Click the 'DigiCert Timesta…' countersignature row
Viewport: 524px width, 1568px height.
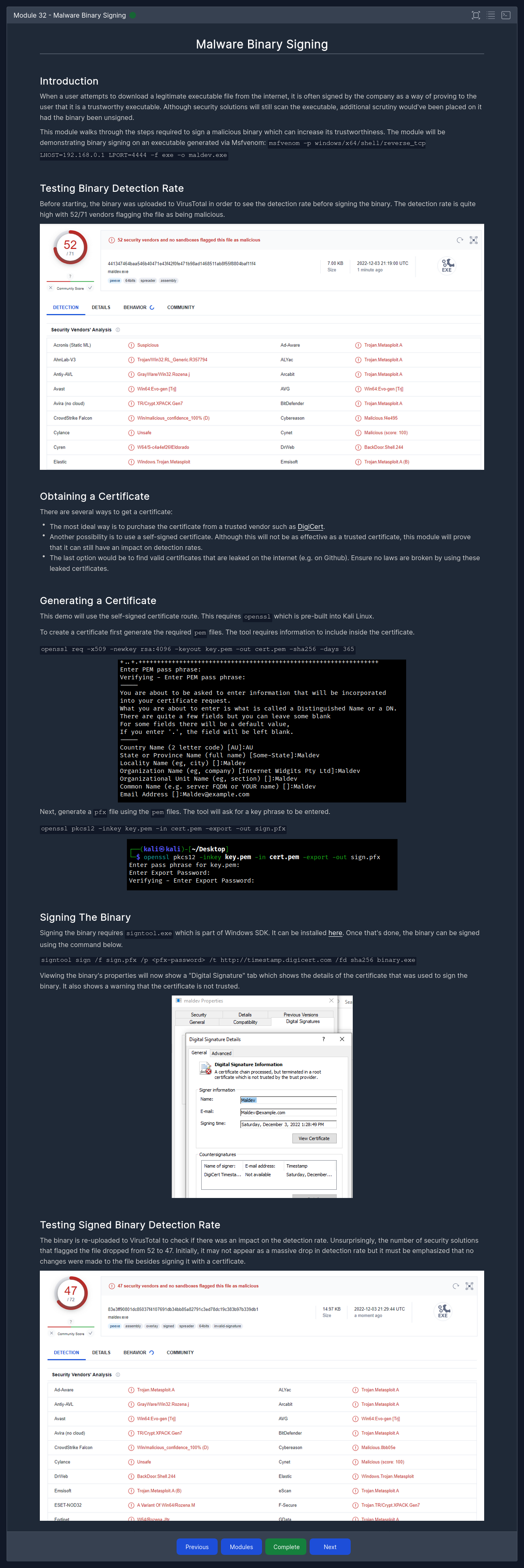tap(269, 1174)
